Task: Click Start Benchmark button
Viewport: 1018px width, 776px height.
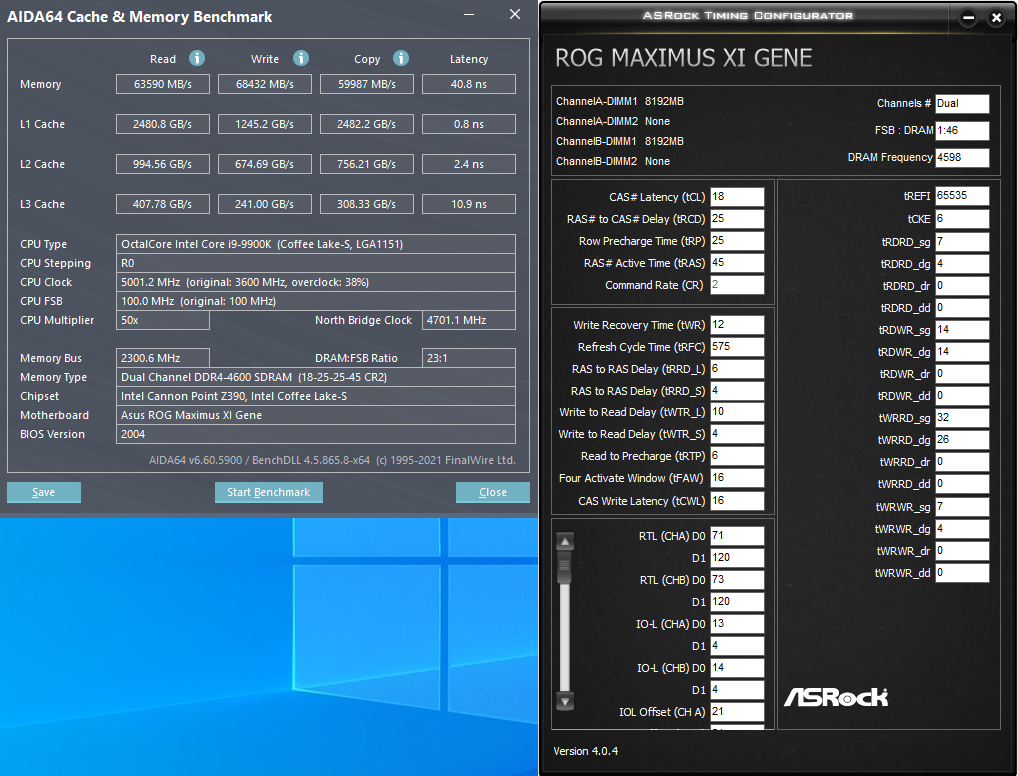Action: (269, 492)
